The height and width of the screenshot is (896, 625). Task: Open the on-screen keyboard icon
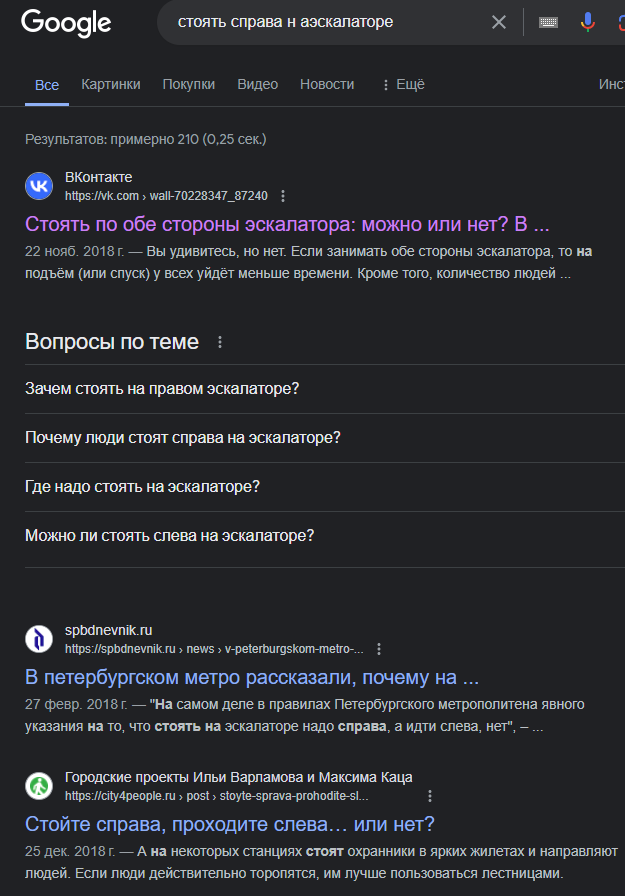548,22
